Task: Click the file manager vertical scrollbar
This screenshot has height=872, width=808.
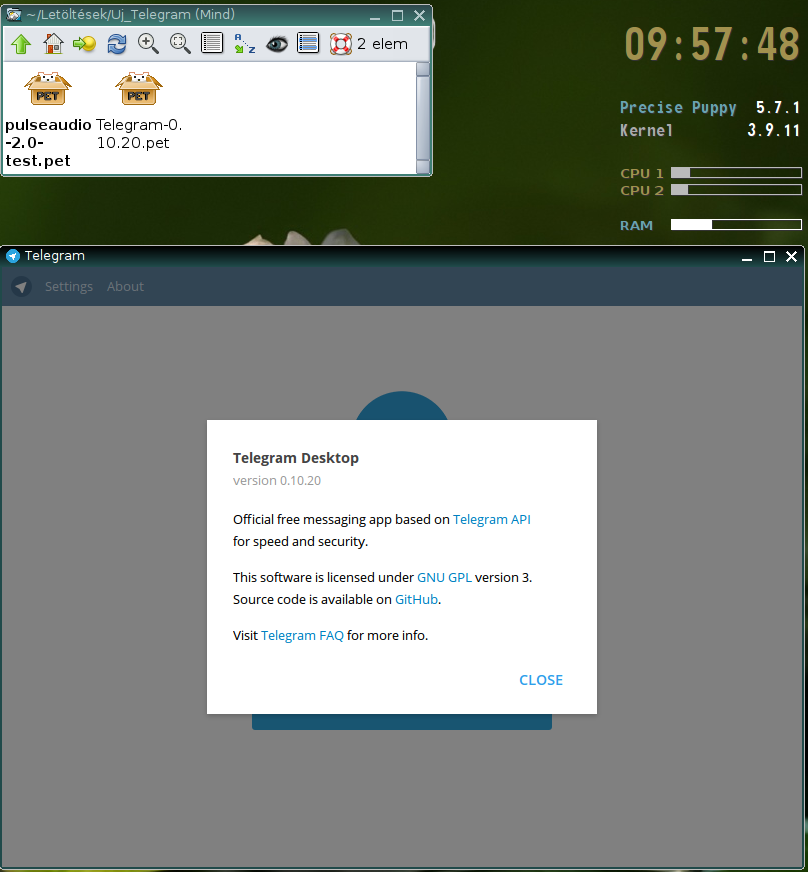Action: pyautogui.click(x=423, y=118)
